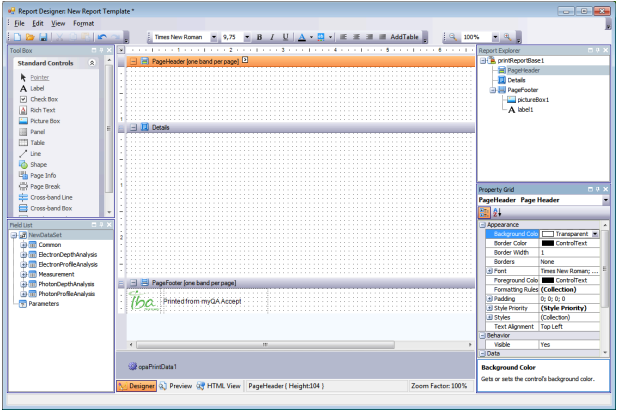Viewport: 618px width, 413px height.
Task: Select the Shape control
Action: tap(38, 164)
